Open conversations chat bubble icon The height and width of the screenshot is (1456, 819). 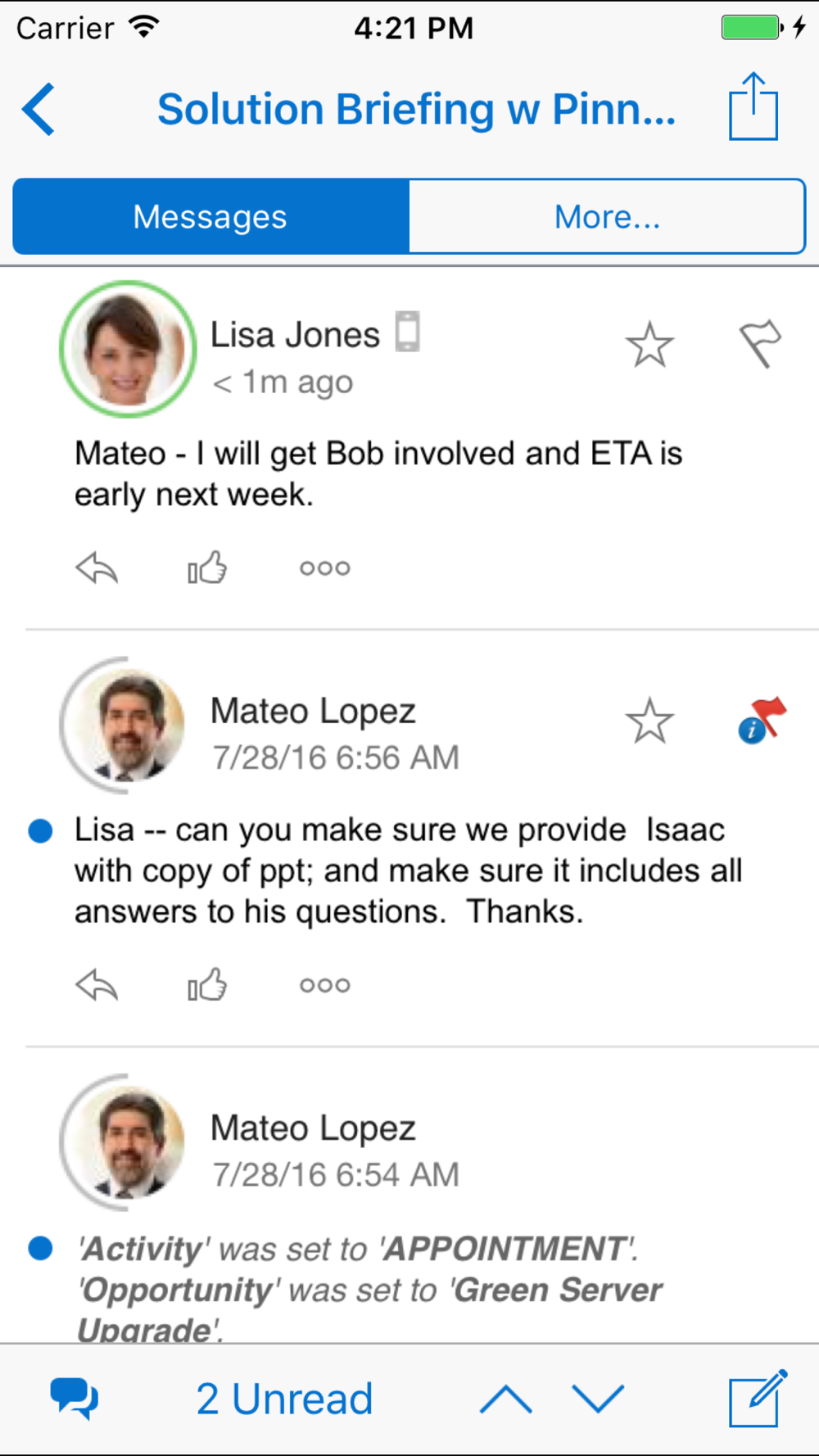tap(75, 1398)
